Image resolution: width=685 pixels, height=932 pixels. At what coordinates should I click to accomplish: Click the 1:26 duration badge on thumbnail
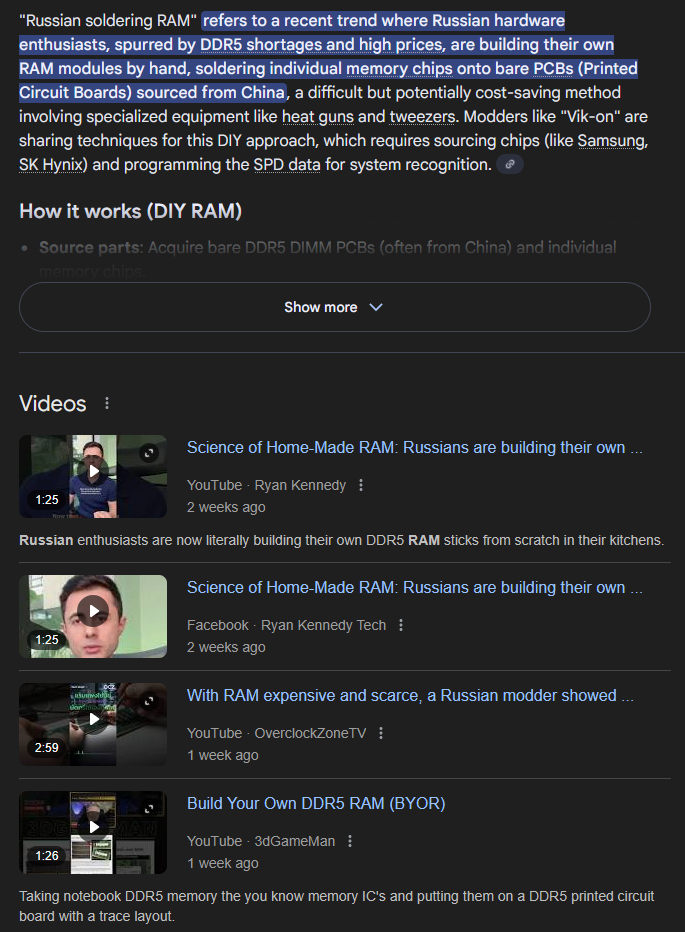(46, 856)
